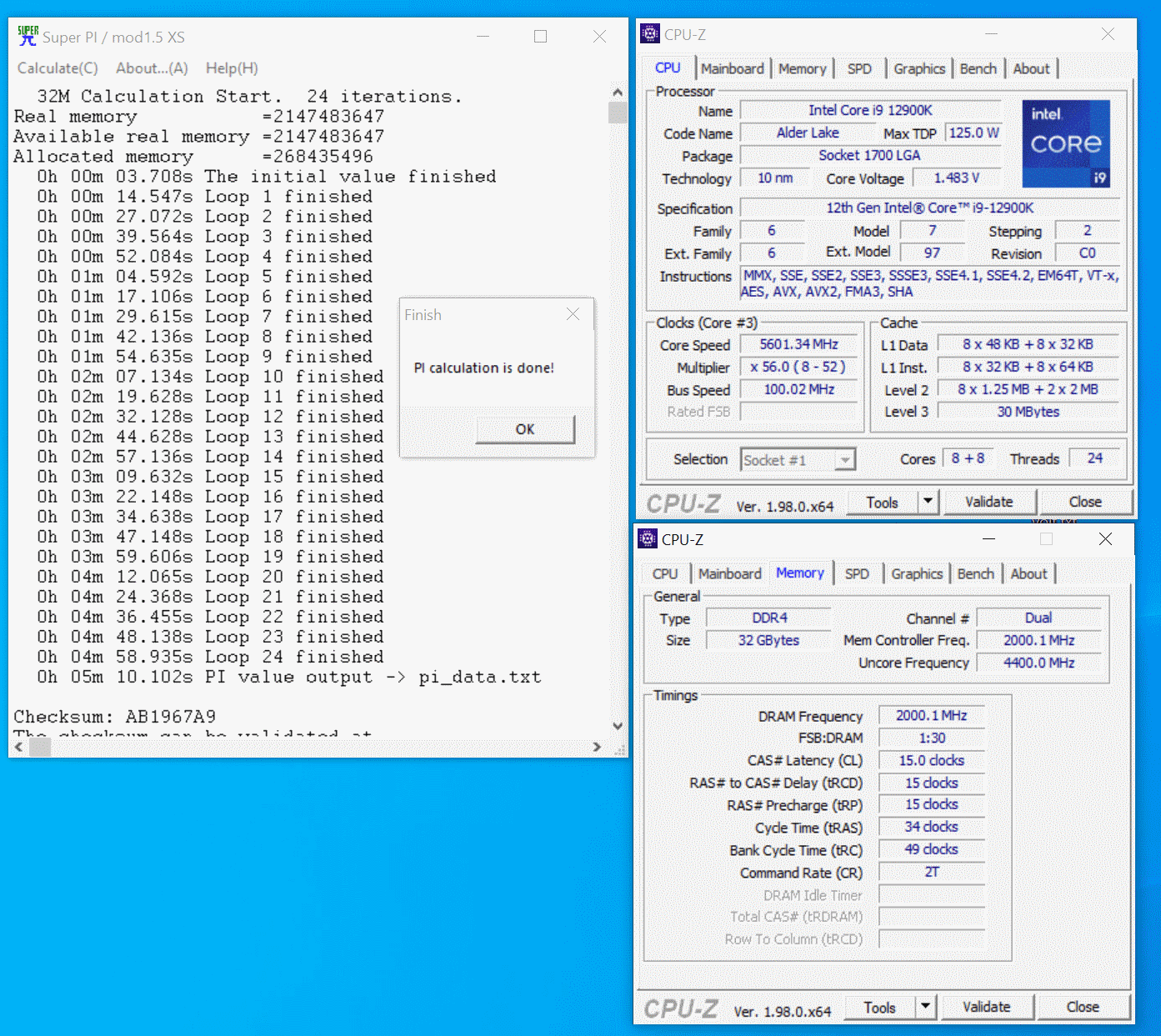This screenshot has height=1036, width=1161.
Task: Open the About...(A) menu in Super PI
Action: 152,68
